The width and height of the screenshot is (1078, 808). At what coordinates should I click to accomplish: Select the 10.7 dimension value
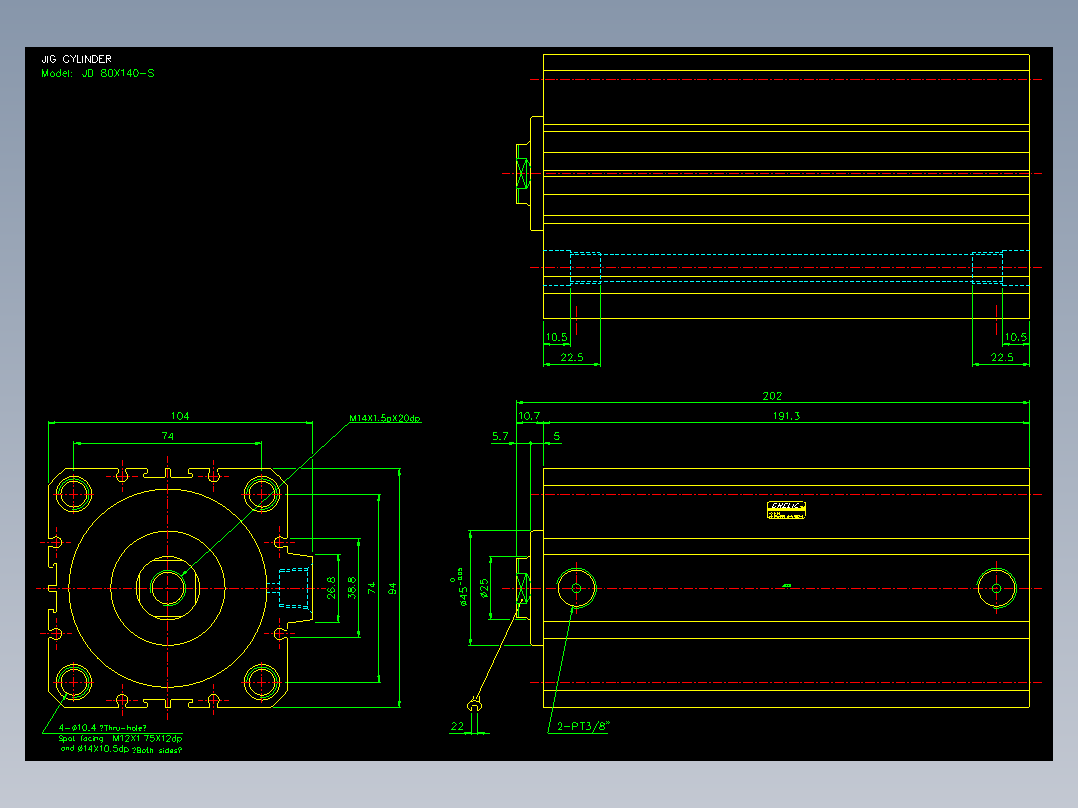pyautogui.click(x=529, y=416)
